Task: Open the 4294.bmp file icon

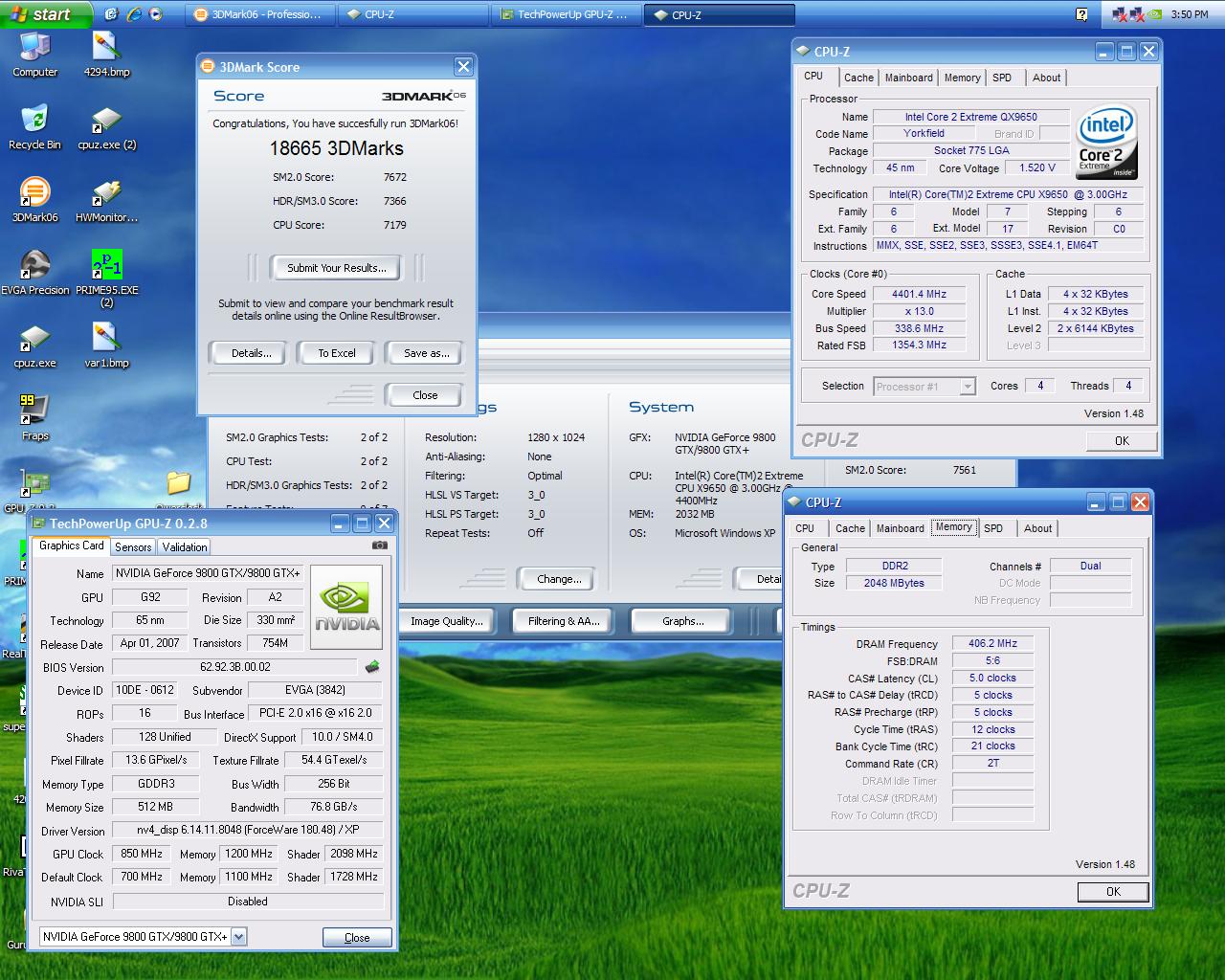Action: (106, 54)
